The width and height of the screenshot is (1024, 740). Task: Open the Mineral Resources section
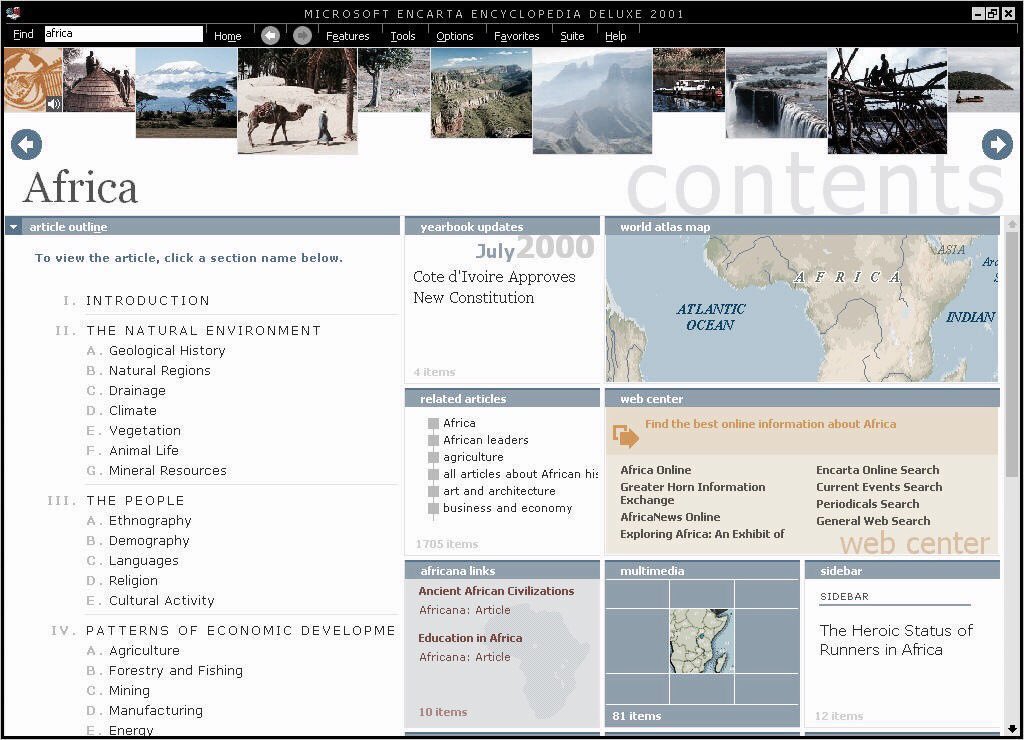click(x=168, y=471)
